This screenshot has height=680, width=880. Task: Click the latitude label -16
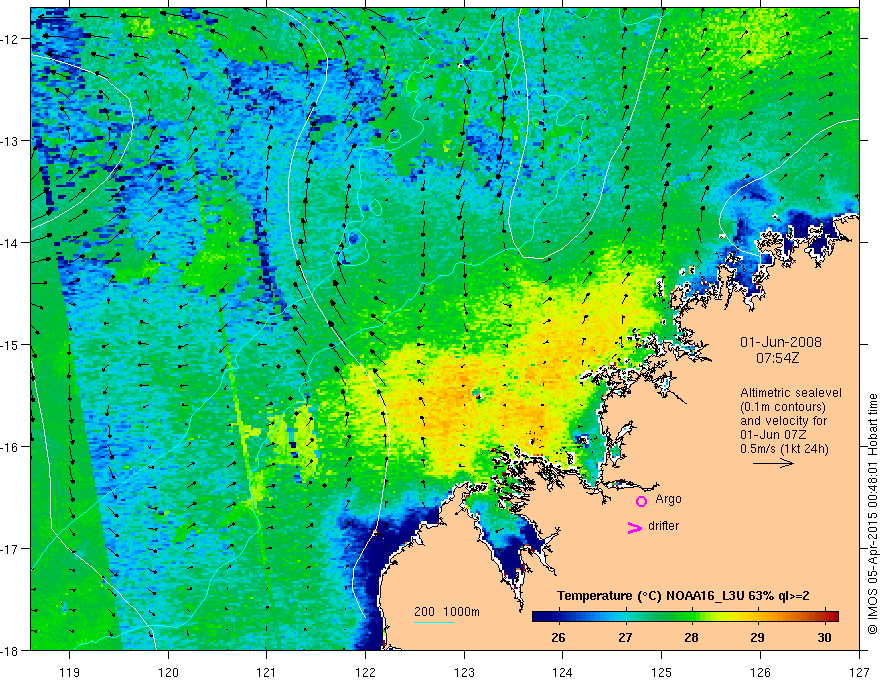tap(11, 447)
